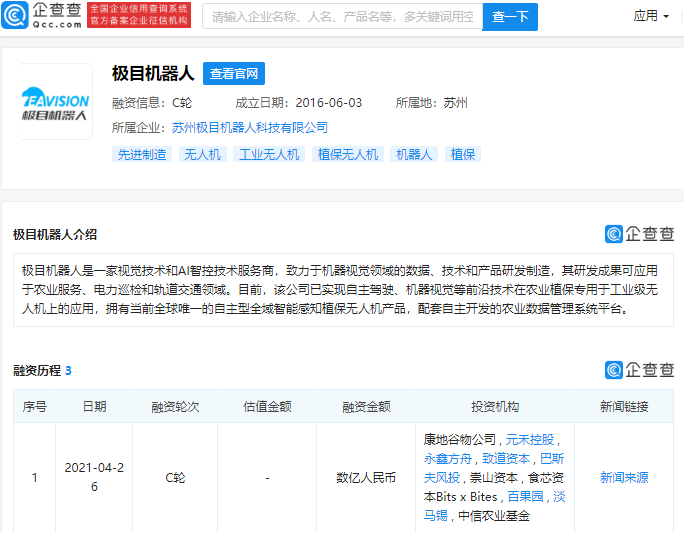Click the 序号 column header

tap(34, 407)
